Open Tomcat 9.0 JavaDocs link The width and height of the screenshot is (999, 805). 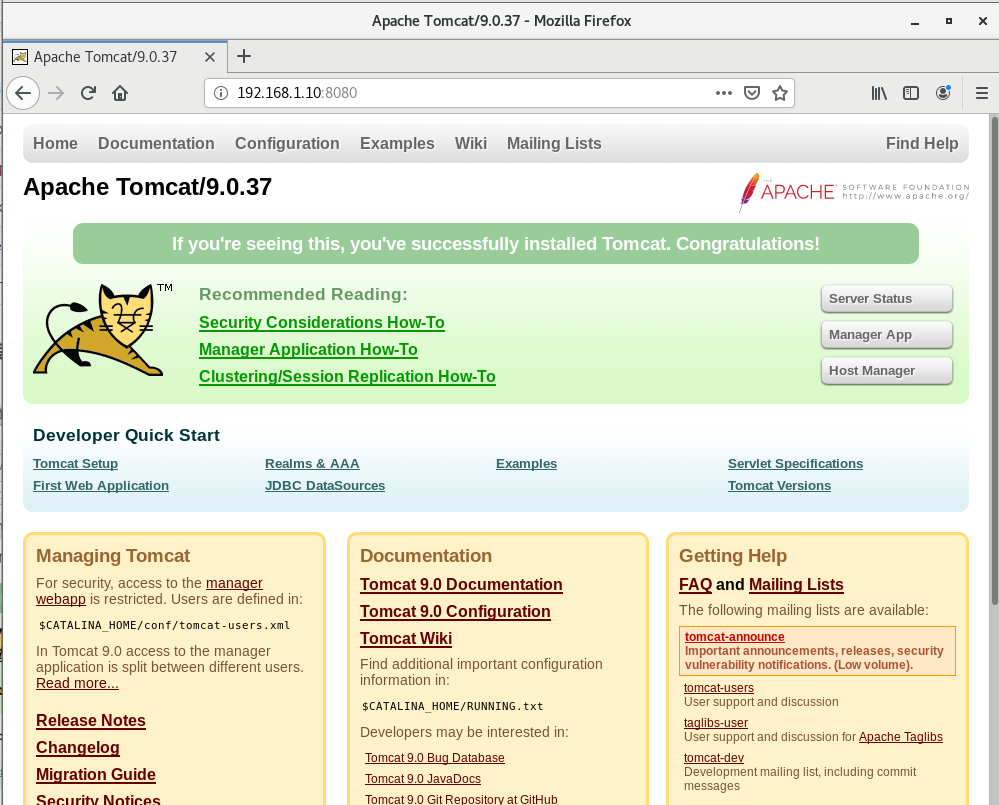pyautogui.click(x=422, y=779)
